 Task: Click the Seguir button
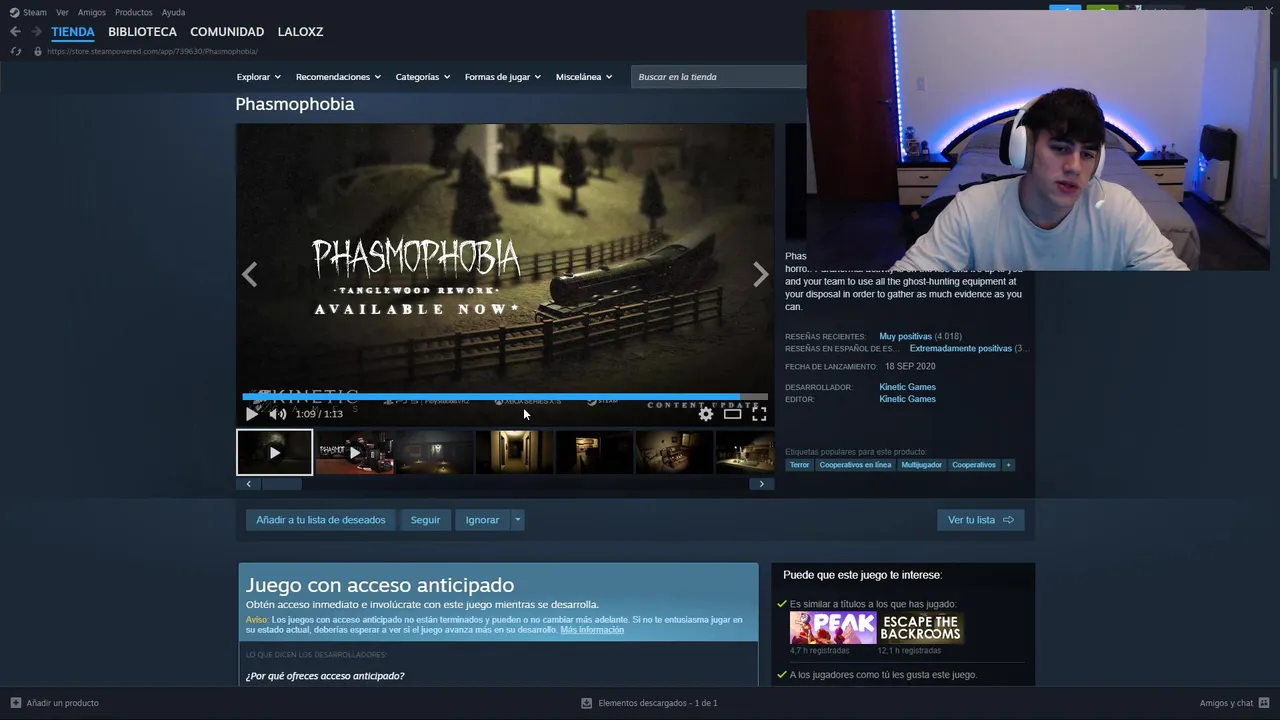[425, 520]
